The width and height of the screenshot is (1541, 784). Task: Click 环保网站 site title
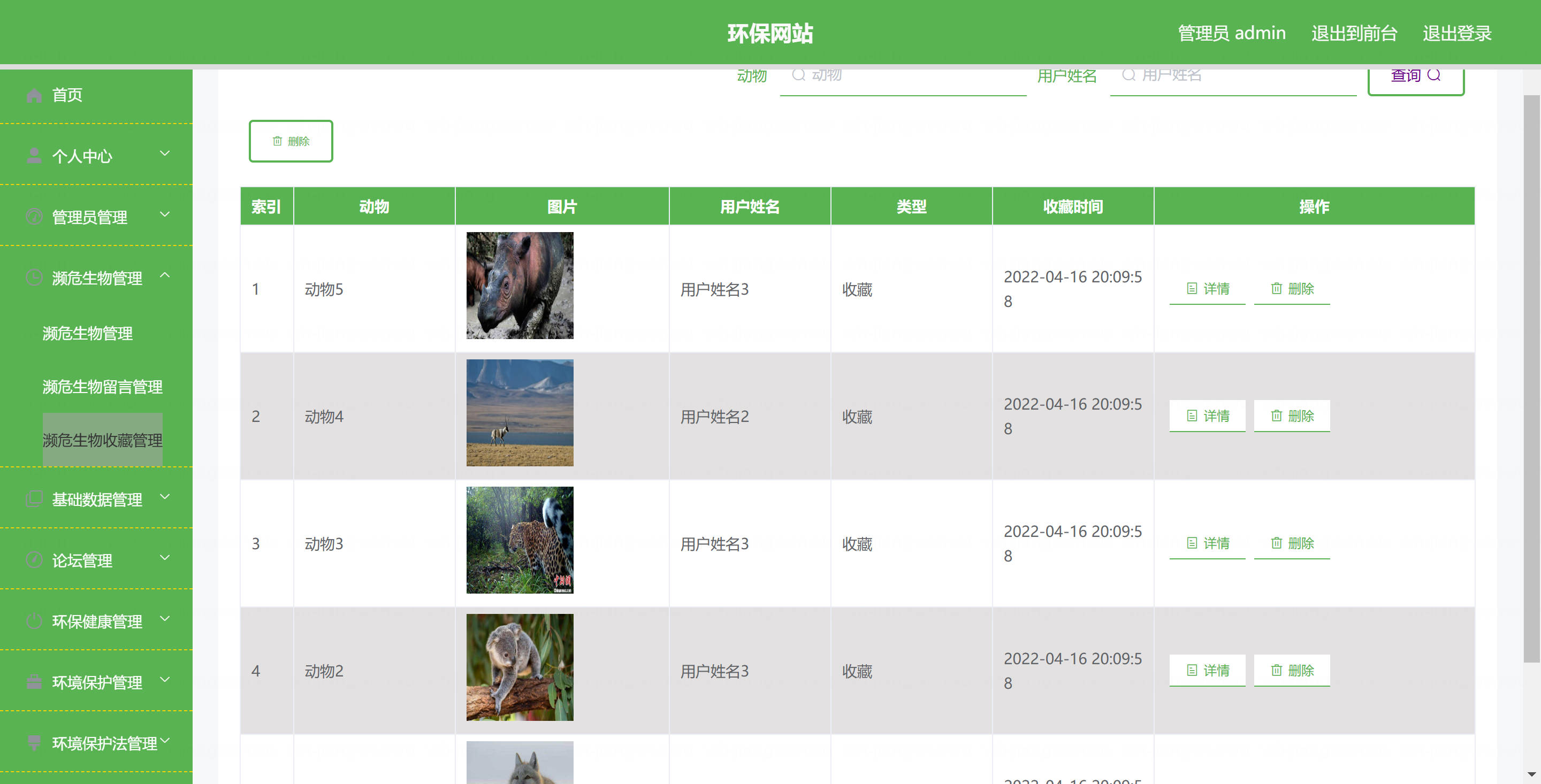pos(771,34)
